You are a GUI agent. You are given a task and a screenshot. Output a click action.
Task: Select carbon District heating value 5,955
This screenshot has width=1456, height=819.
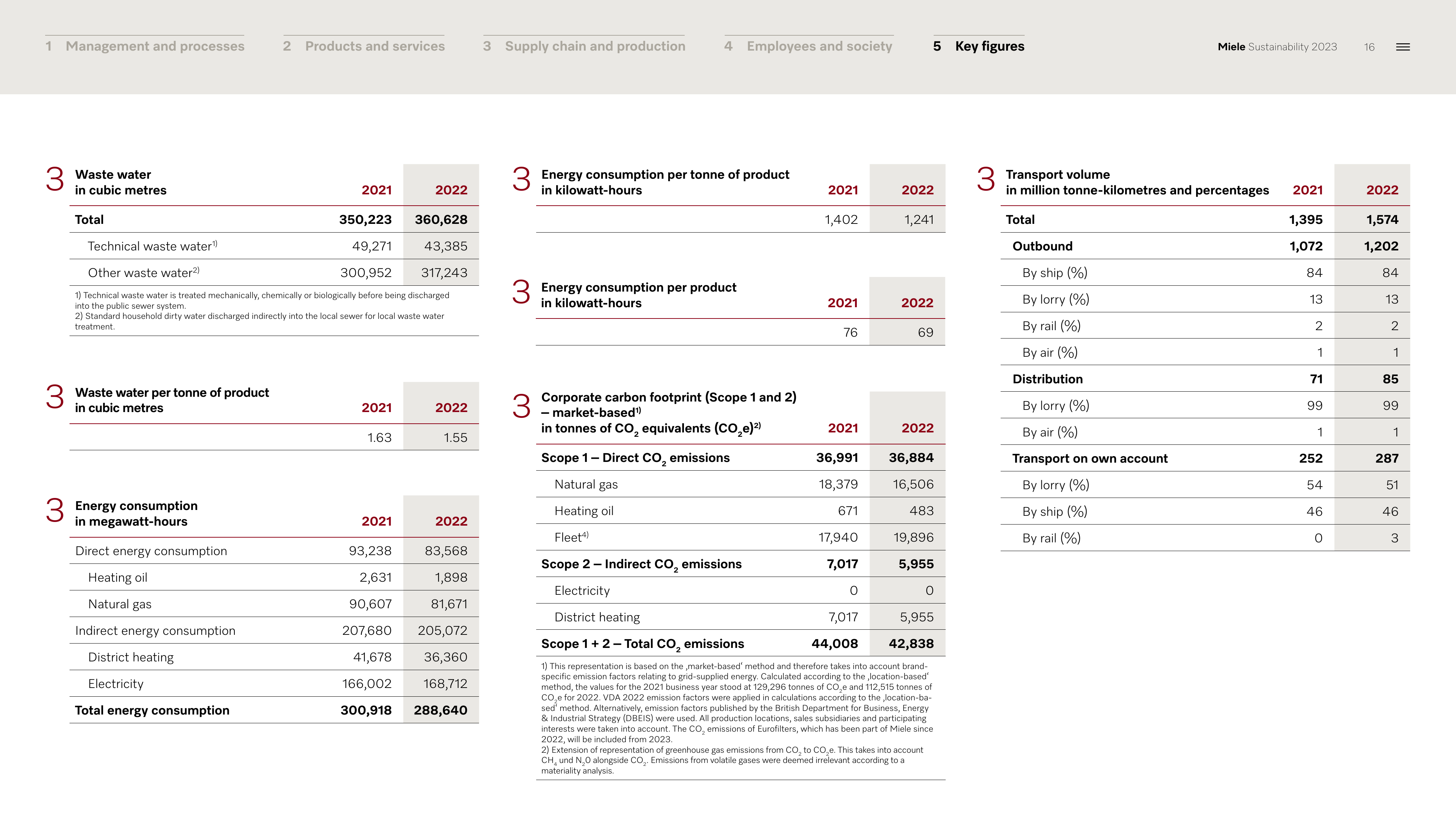(x=917, y=617)
